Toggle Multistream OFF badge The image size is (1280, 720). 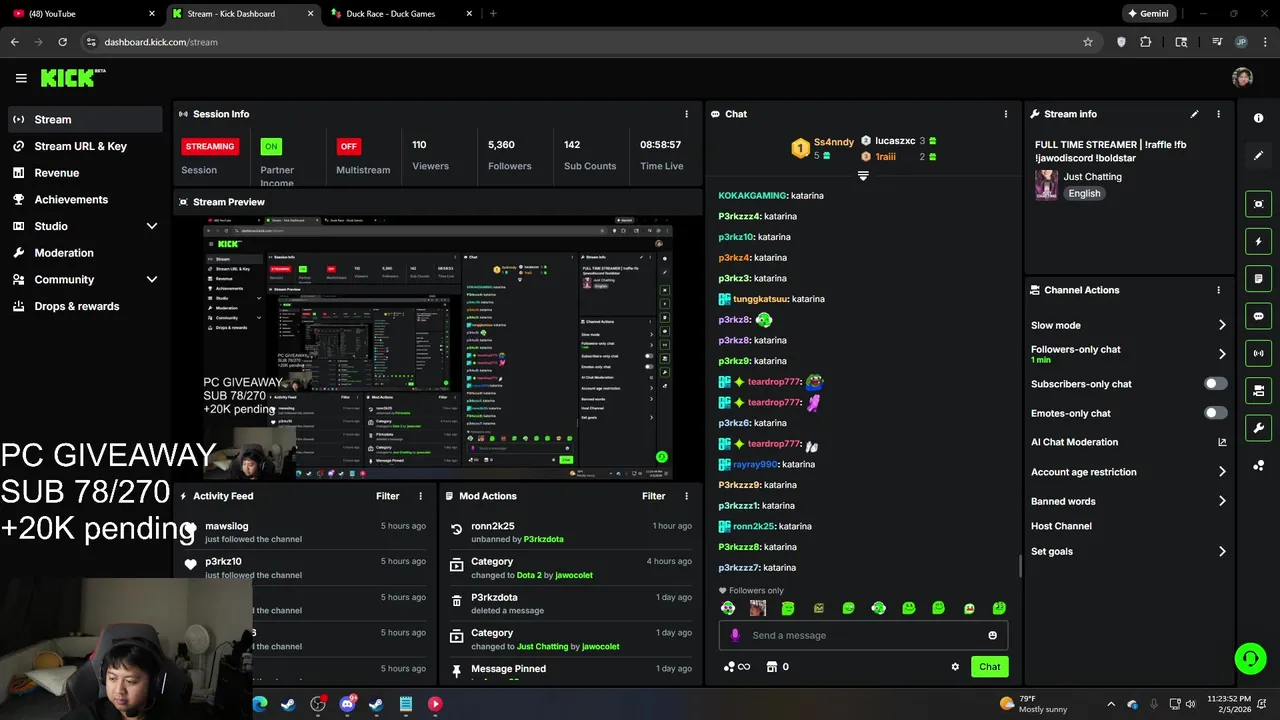pos(348,146)
